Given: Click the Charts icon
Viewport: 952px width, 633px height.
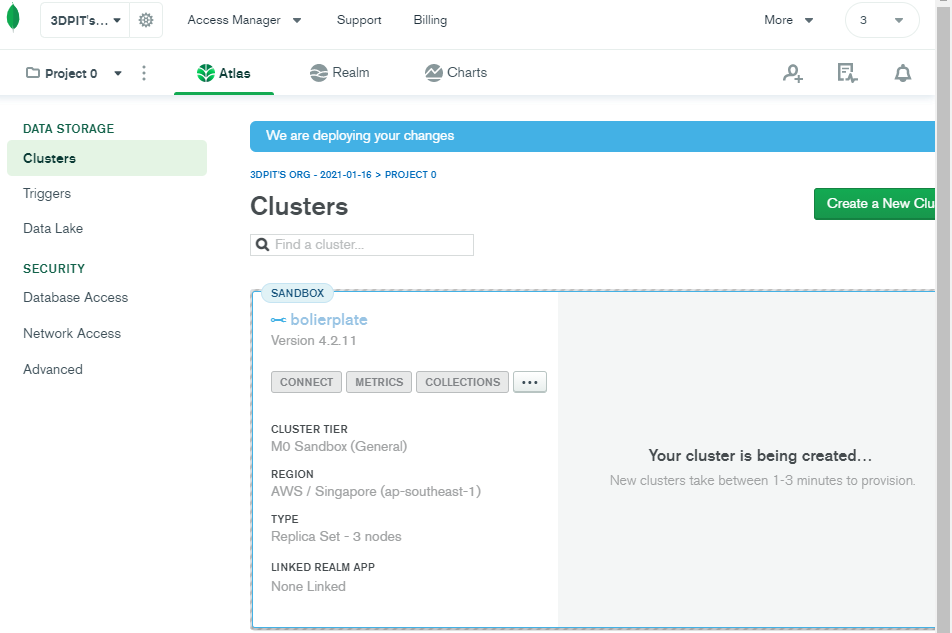Looking at the screenshot, I should [434, 73].
